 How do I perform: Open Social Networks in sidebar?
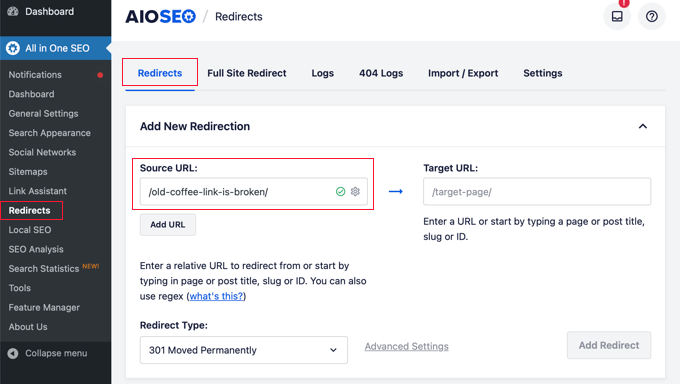coord(42,152)
